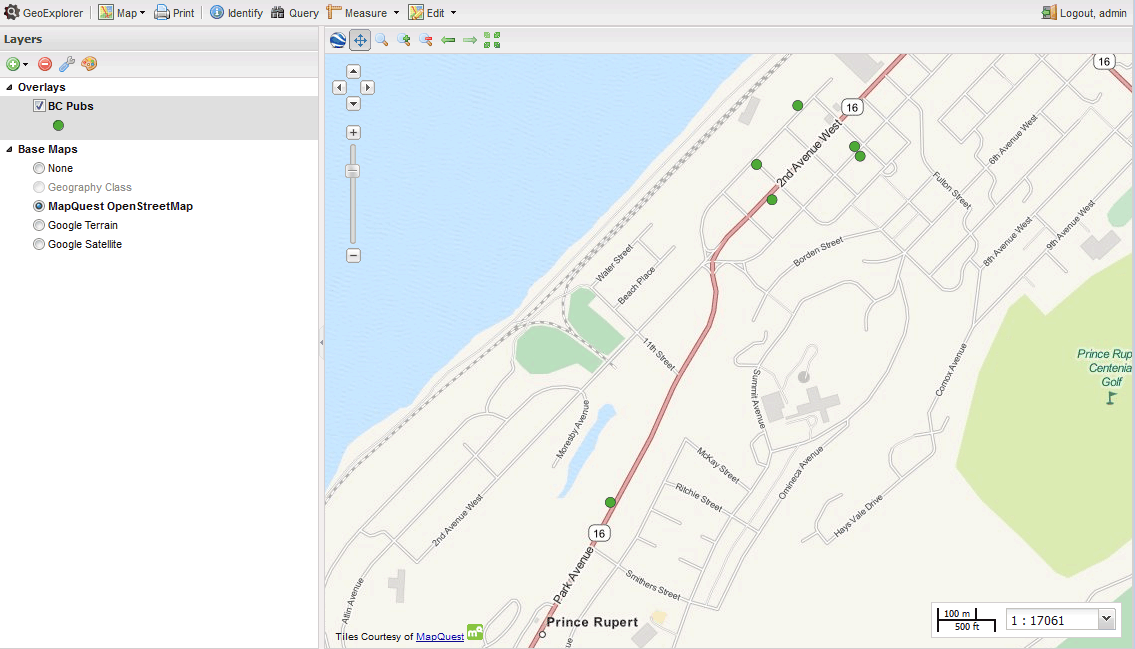Switch to the Google Earth 3D viewer
Screen dimensions: 1135x649
tap(338, 40)
